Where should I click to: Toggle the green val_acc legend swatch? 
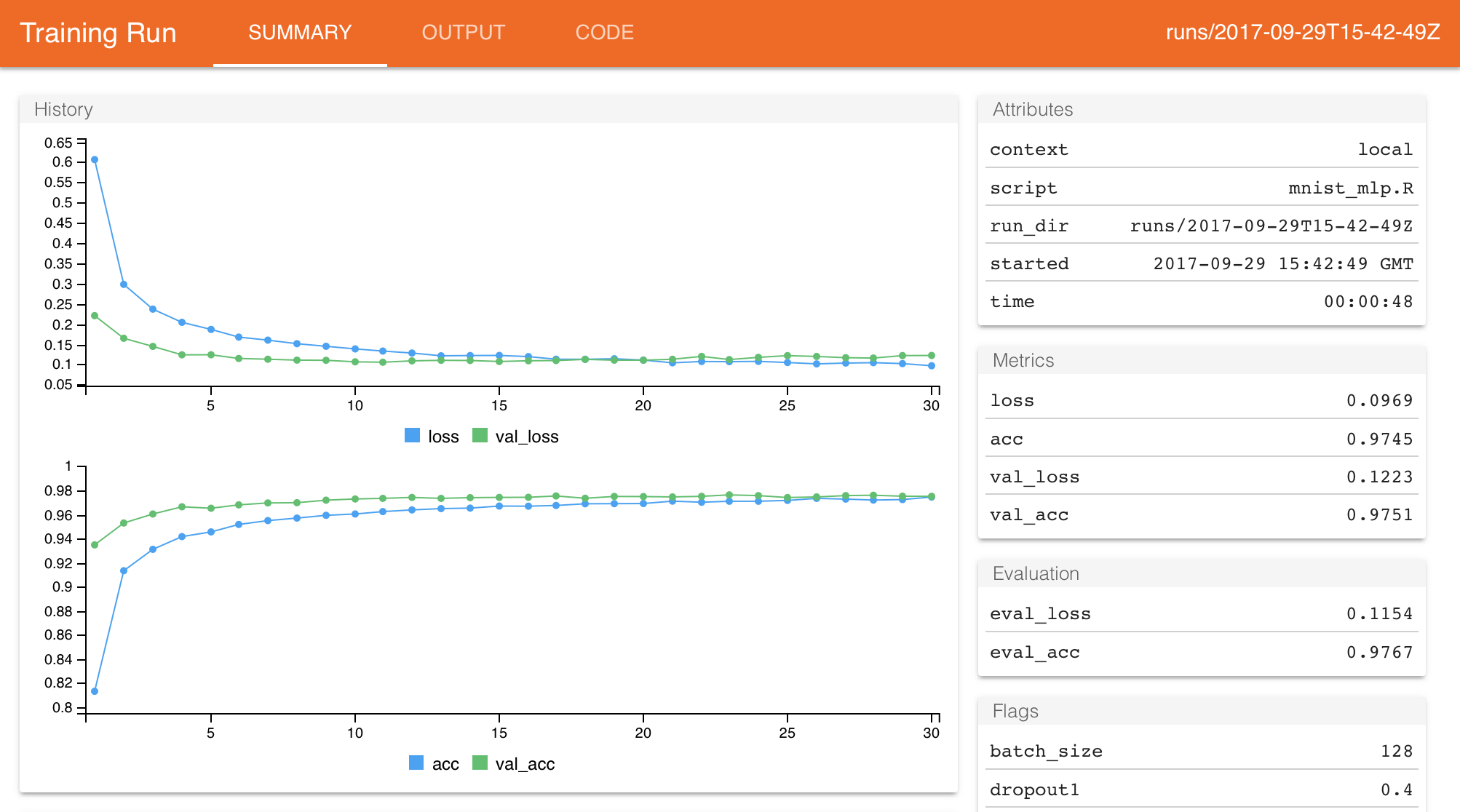(x=480, y=763)
